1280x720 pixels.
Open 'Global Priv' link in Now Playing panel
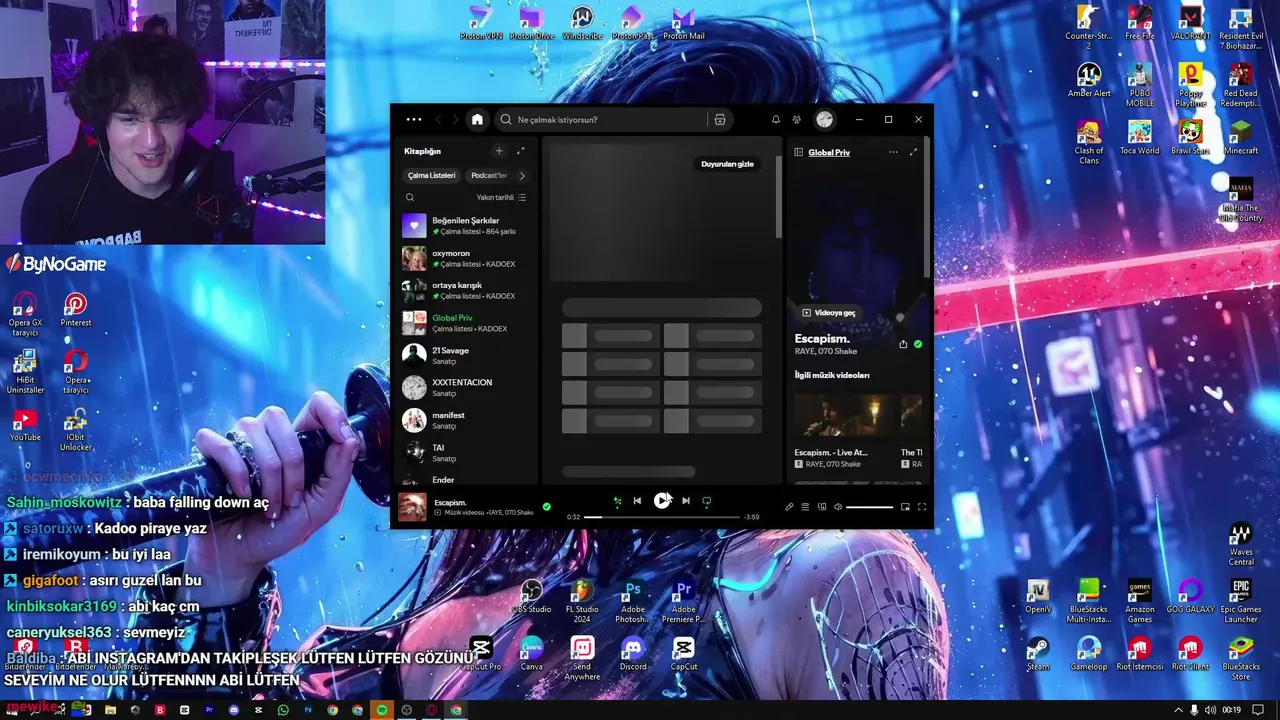pos(829,152)
